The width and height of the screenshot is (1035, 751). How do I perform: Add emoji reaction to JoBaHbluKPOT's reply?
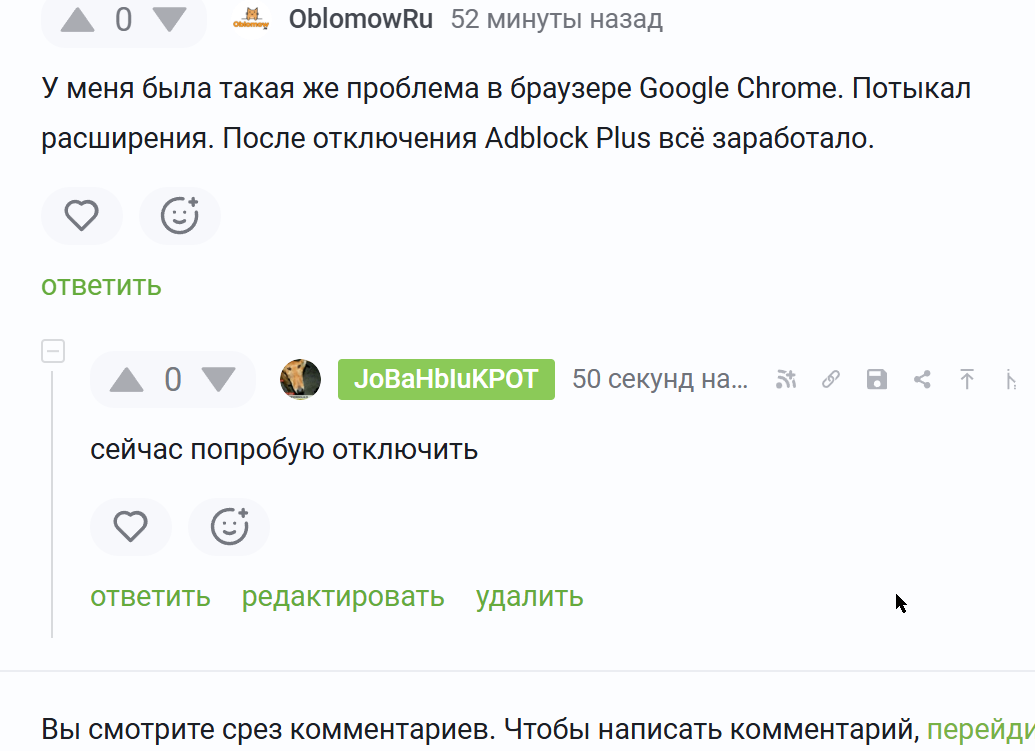click(229, 526)
